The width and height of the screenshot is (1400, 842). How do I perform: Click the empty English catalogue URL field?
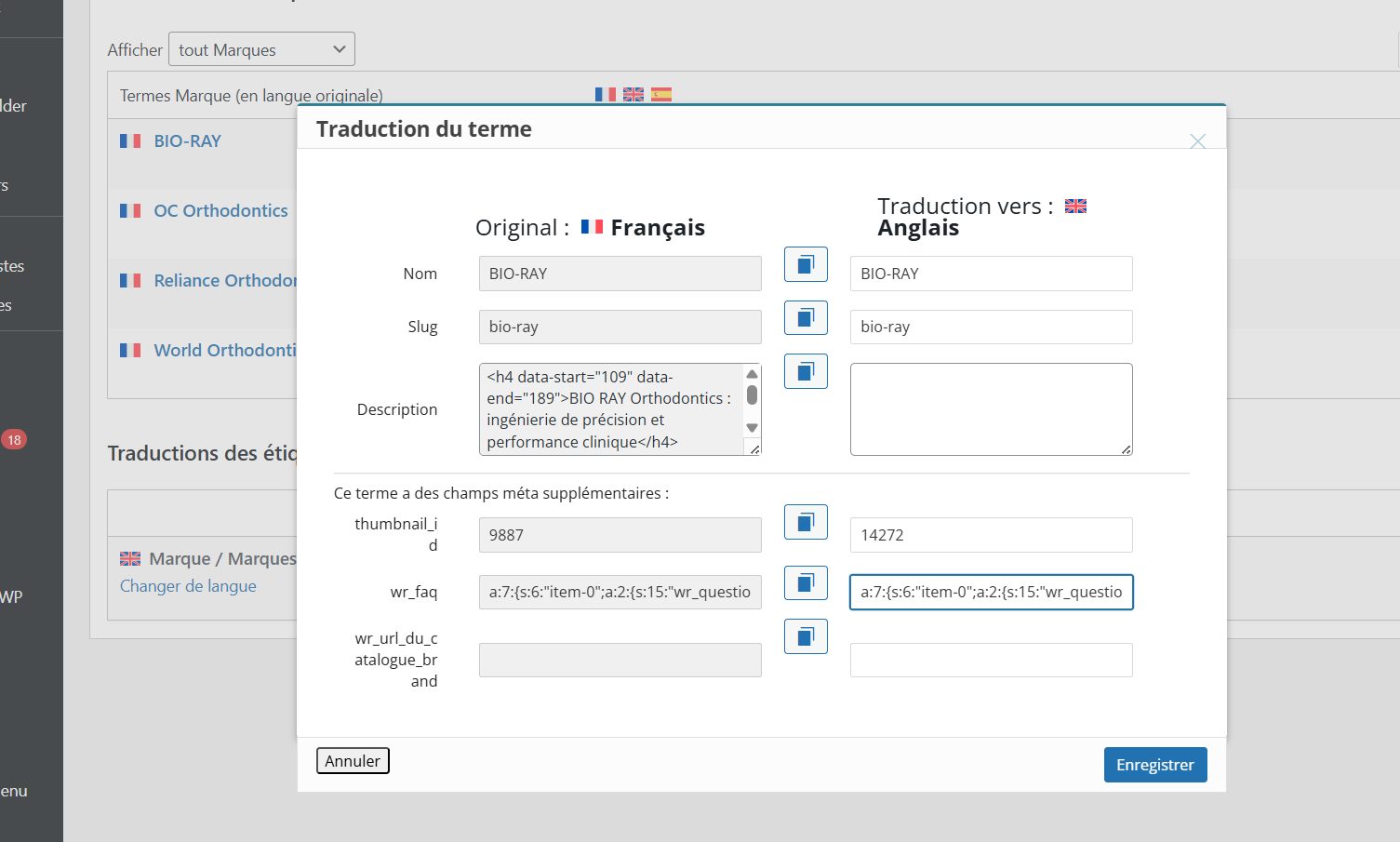coord(991,660)
